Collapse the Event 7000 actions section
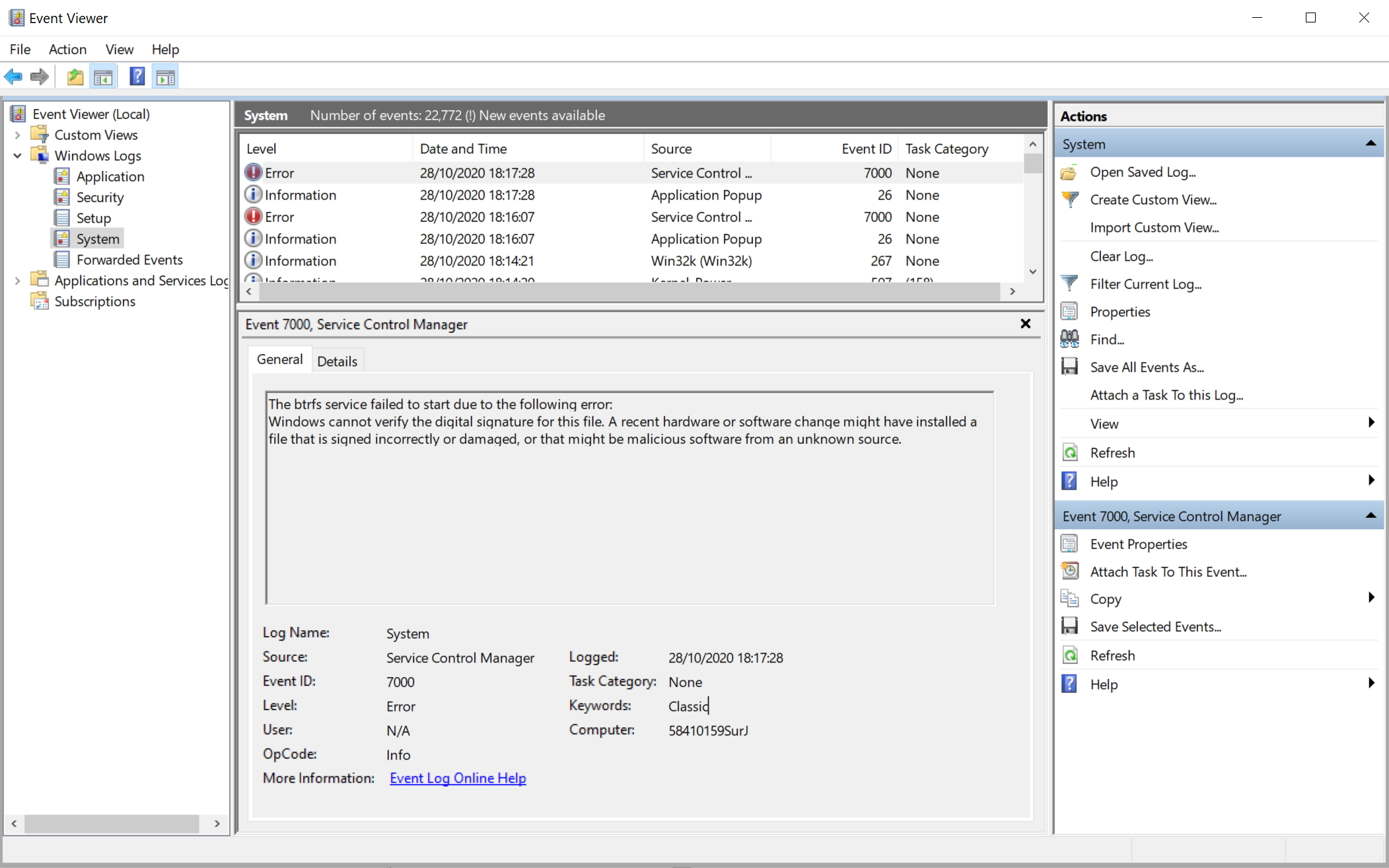This screenshot has width=1389, height=868. pyautogui.click(x=1371, y=515)
